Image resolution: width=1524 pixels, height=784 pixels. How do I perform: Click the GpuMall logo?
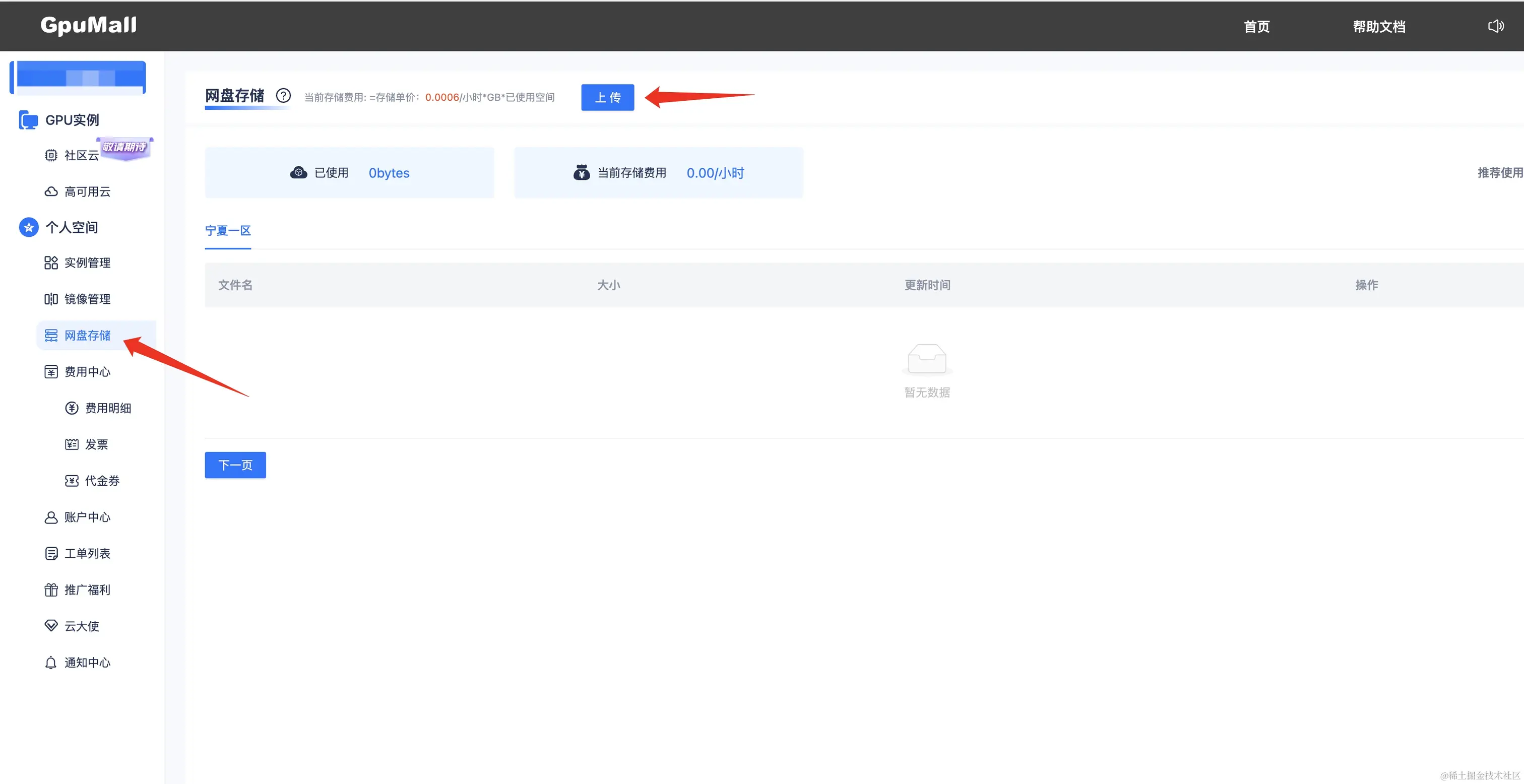pos(88,25)
